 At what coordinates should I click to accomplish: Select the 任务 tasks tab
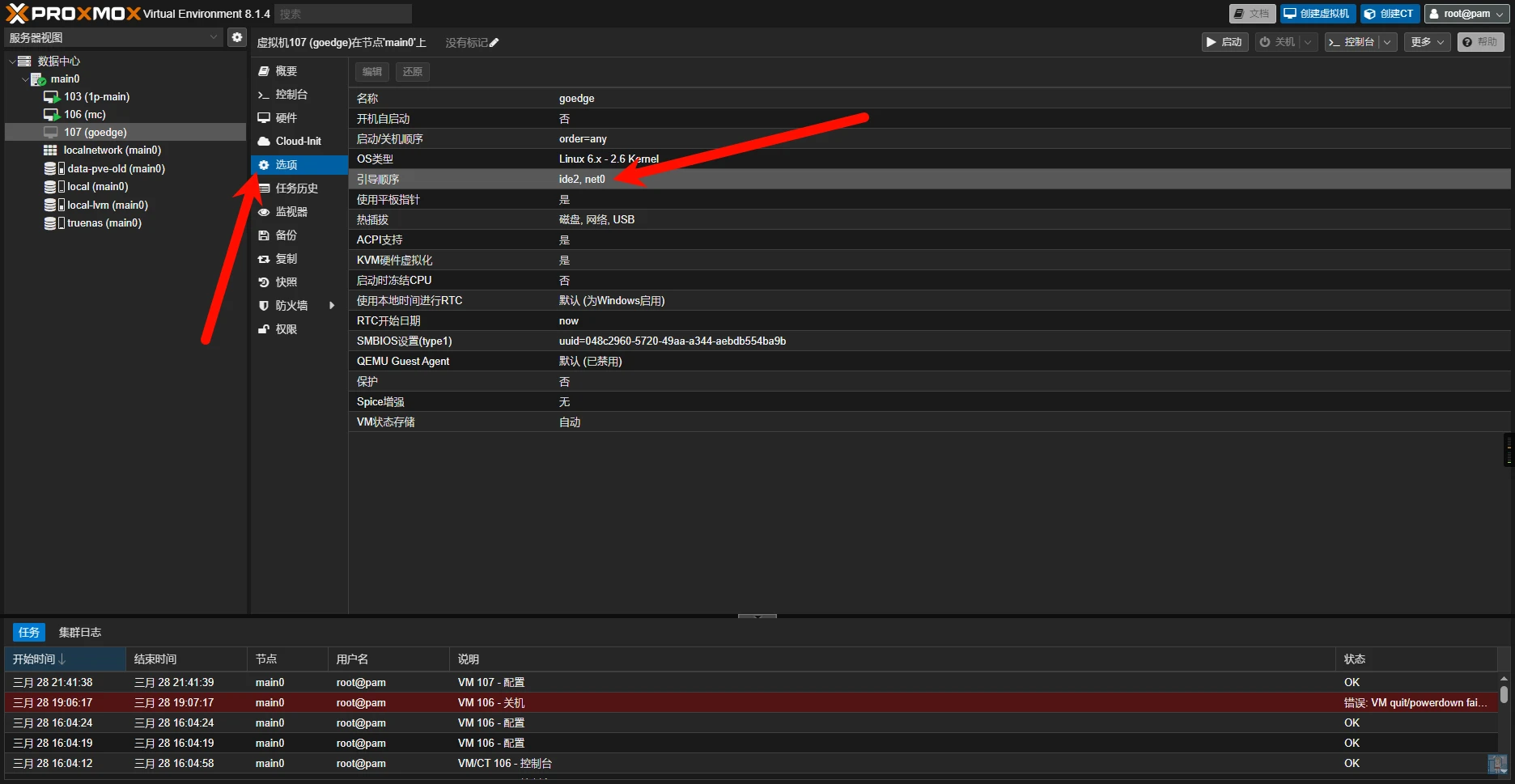[29, 633]
